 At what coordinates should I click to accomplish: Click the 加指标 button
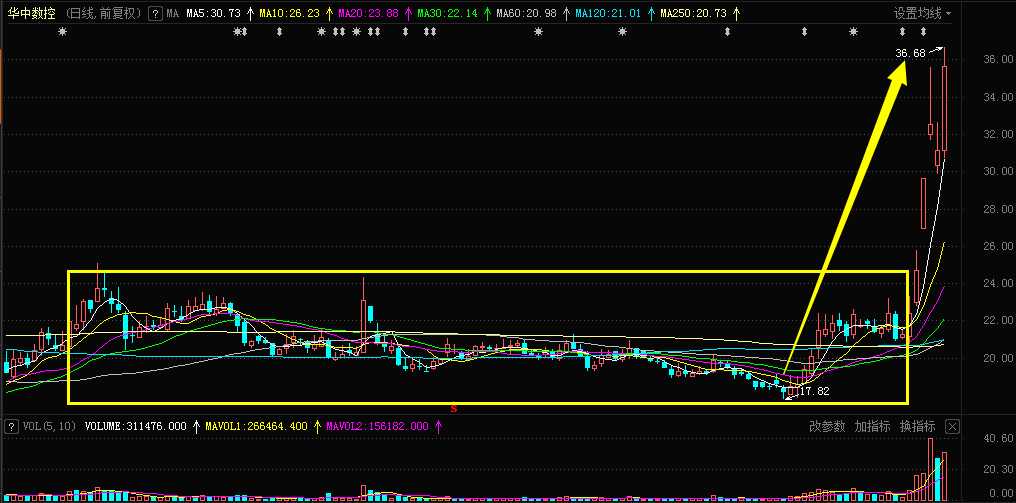click(872, 427)
